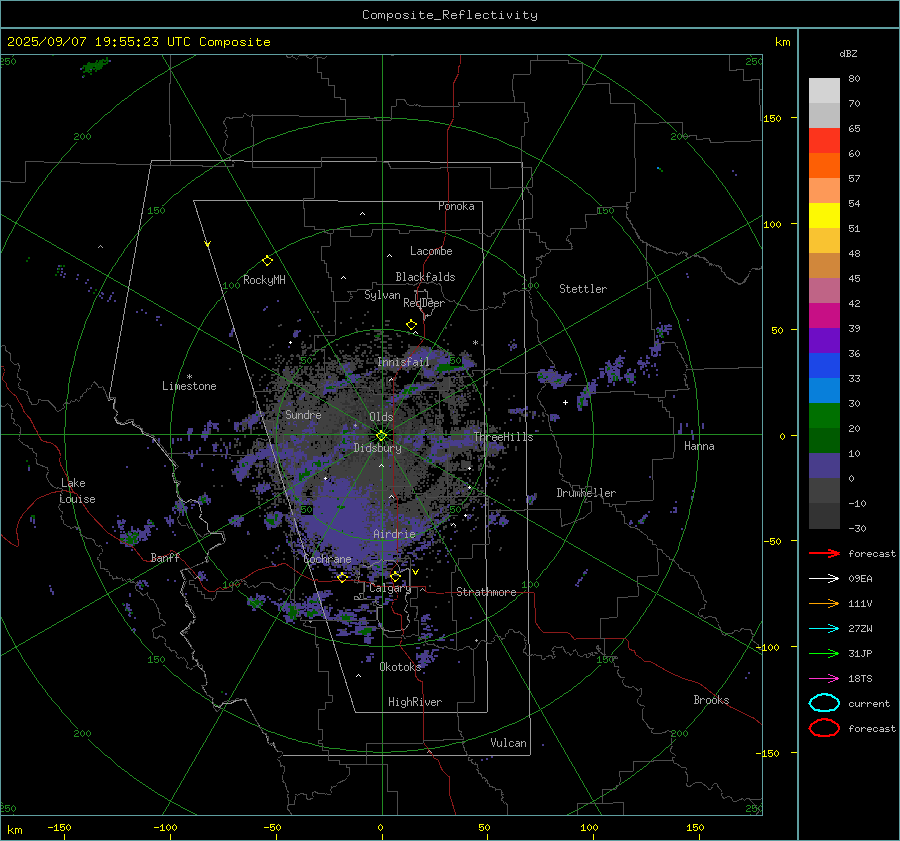Screen dimensions: 900x841
Task: Click the Cochrane town label
Action: pyautogui.click(x=327, y=559)
